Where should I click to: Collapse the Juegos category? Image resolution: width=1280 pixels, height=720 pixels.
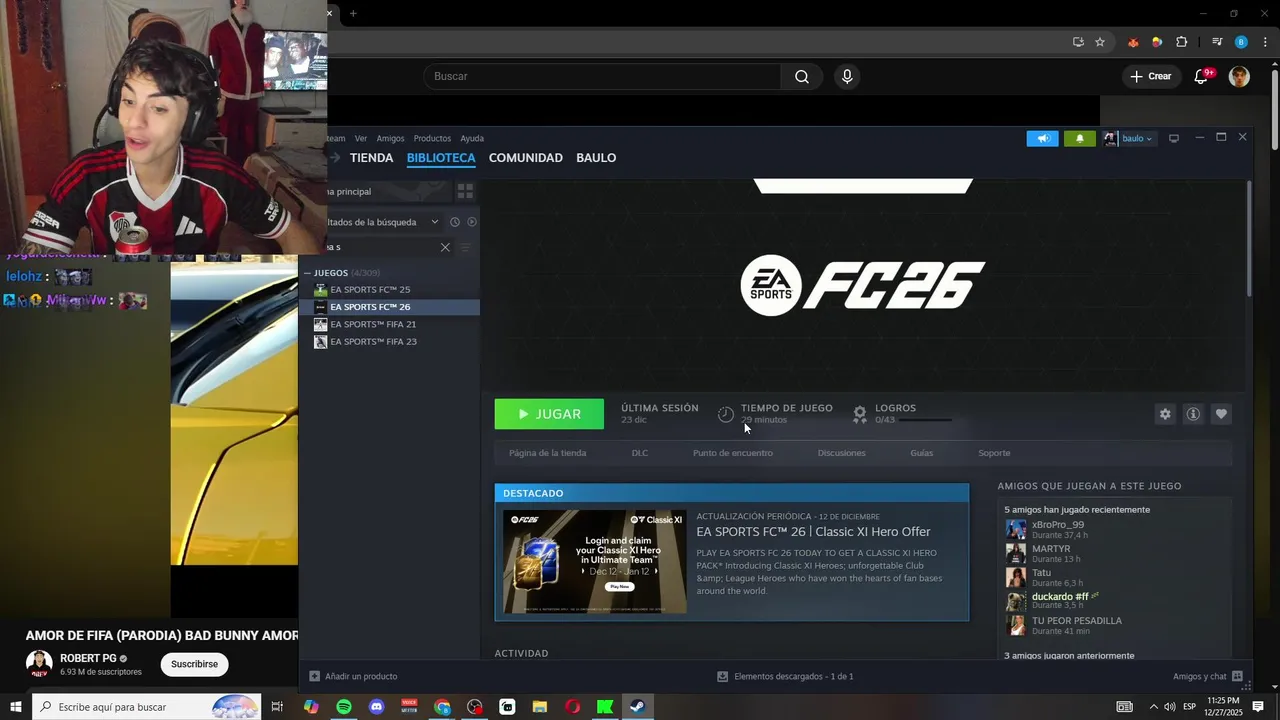[x=308, y=273]
